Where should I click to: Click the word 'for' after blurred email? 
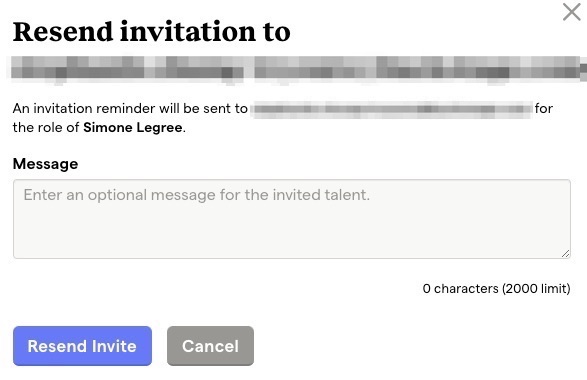click(x=544, y=109)
